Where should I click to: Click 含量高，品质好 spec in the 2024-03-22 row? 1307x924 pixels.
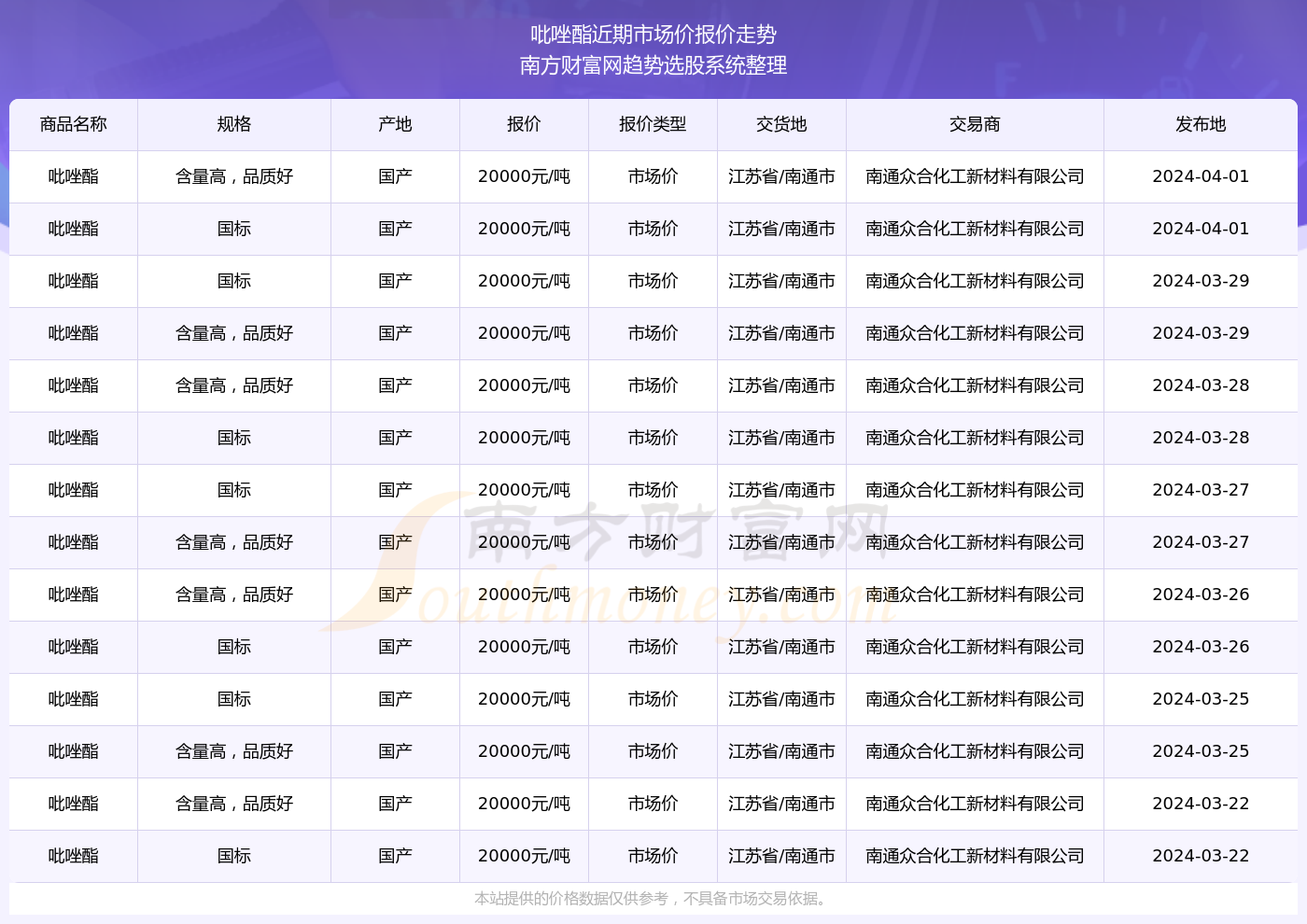(x=234, y=804)
